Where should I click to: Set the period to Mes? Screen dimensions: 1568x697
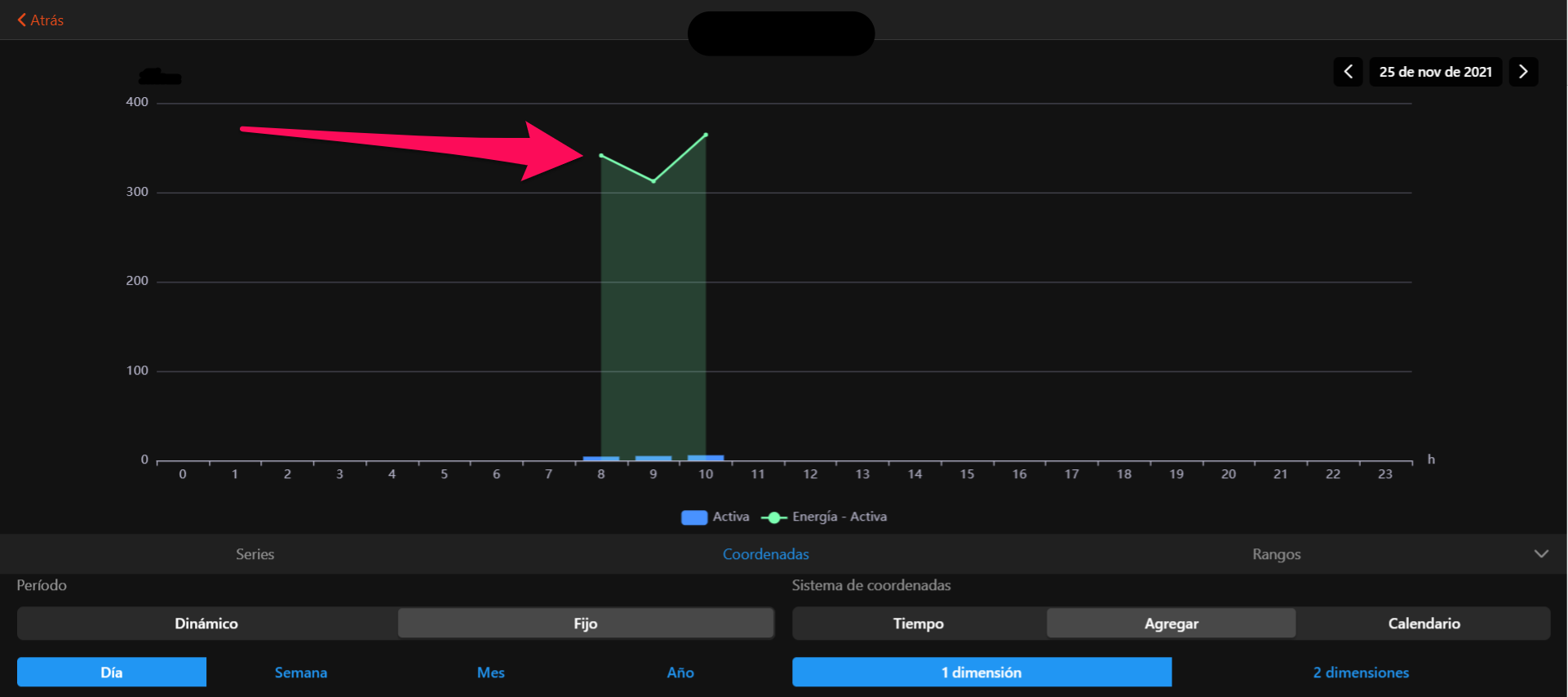pos(490,673)
